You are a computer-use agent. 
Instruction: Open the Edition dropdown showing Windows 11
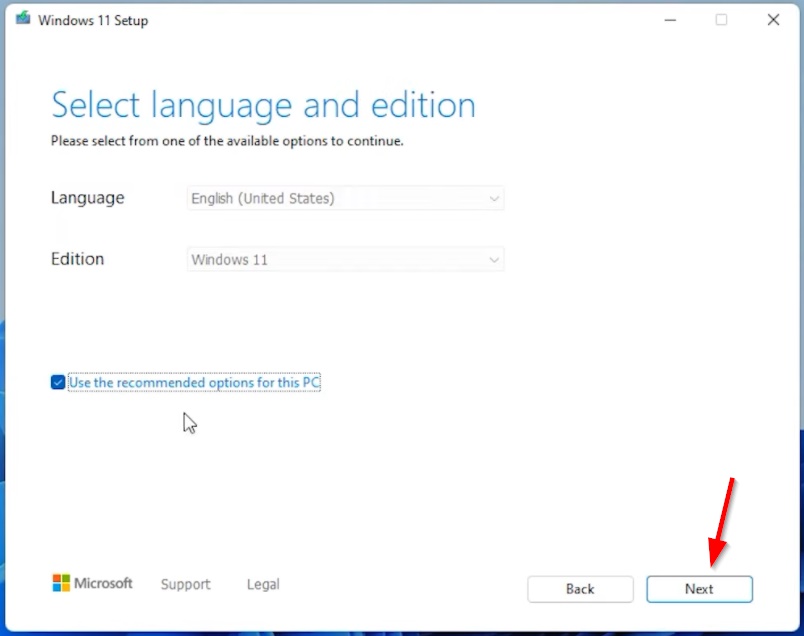tap(346, 260)
